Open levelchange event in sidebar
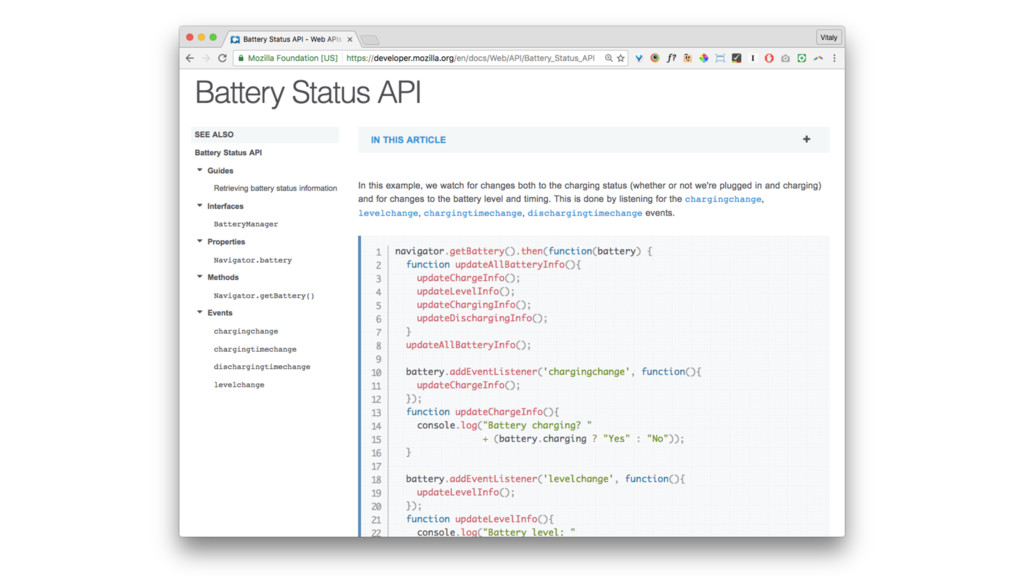The height and width of the screenshot is (576, 1024). (239, 385)
